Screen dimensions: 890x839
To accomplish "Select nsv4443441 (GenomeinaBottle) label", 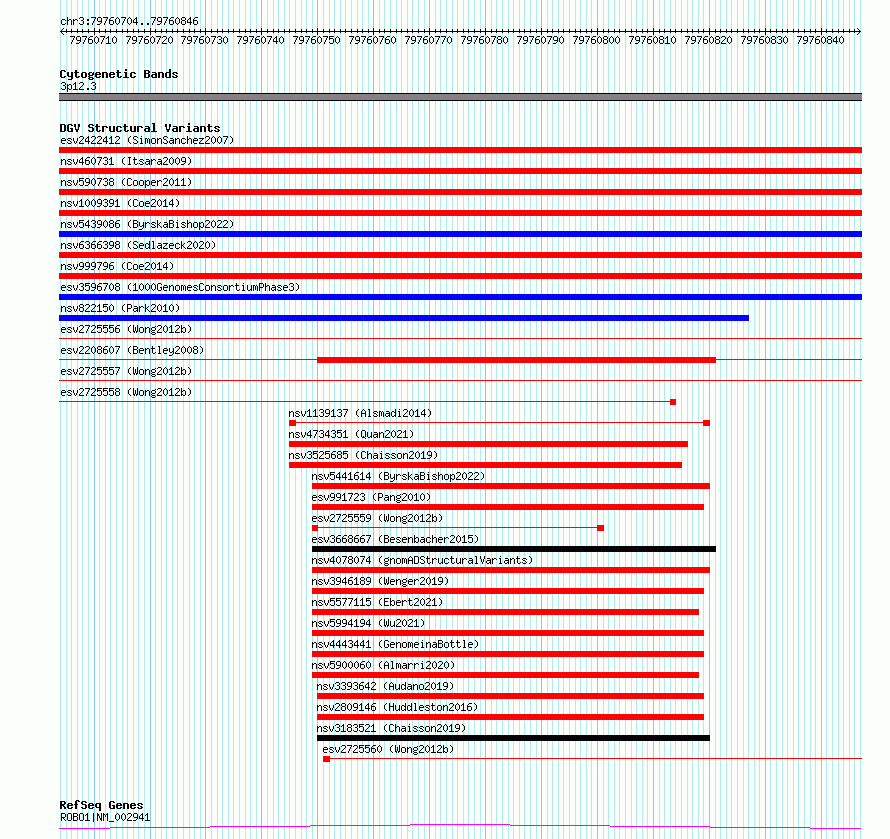I will click(x=396, y=644).
